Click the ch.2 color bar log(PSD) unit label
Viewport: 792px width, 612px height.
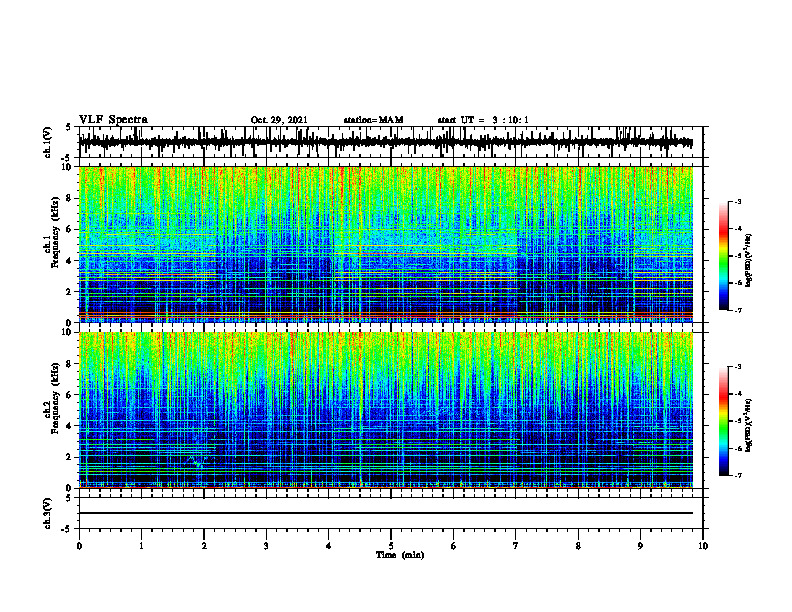749,425
